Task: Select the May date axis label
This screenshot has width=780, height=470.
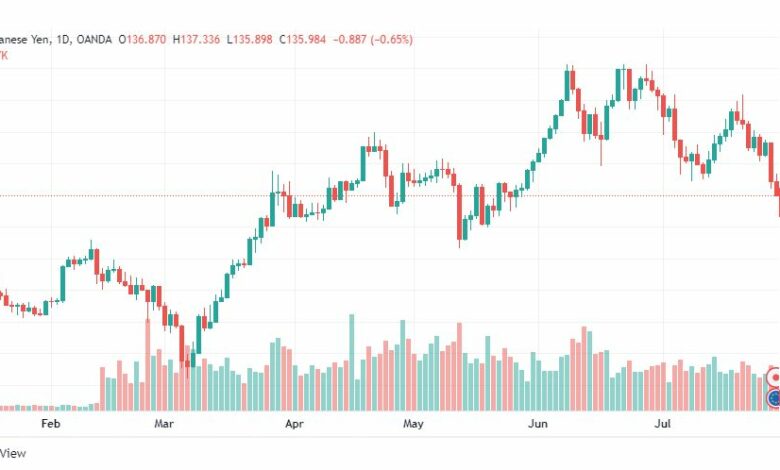Action: (413, 424)
